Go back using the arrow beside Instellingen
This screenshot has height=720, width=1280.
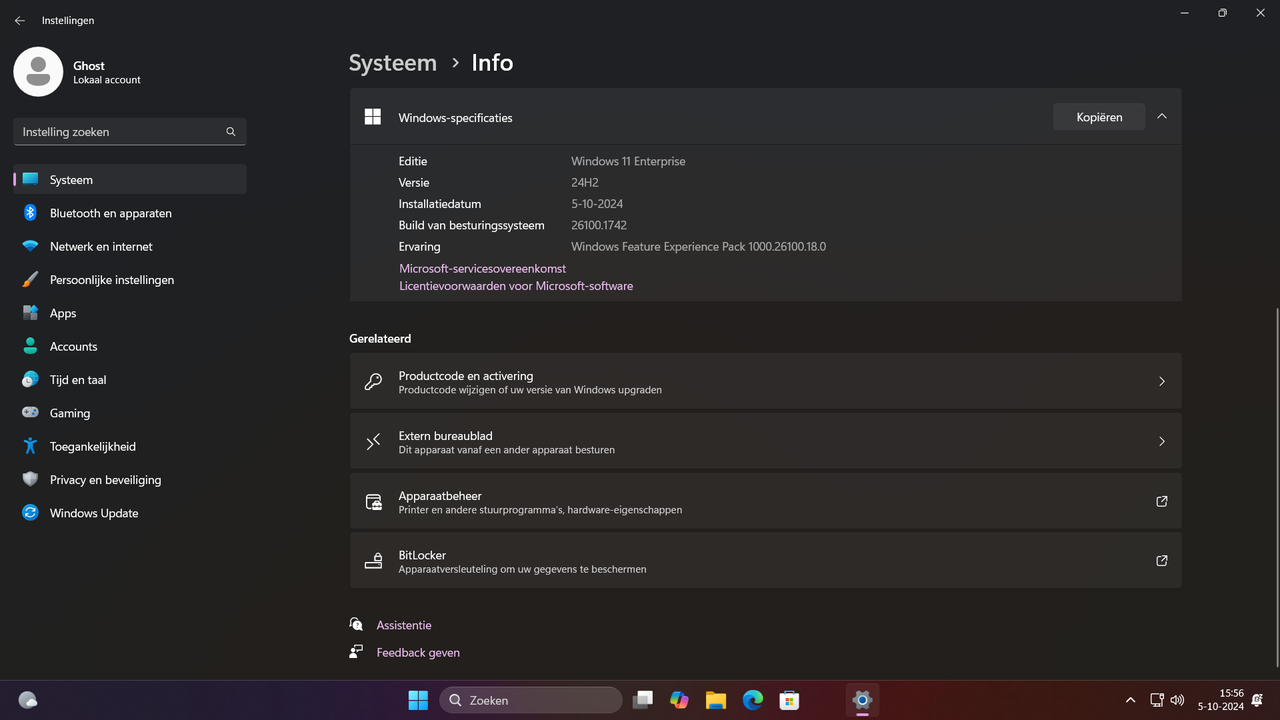(x=19, y=20)
